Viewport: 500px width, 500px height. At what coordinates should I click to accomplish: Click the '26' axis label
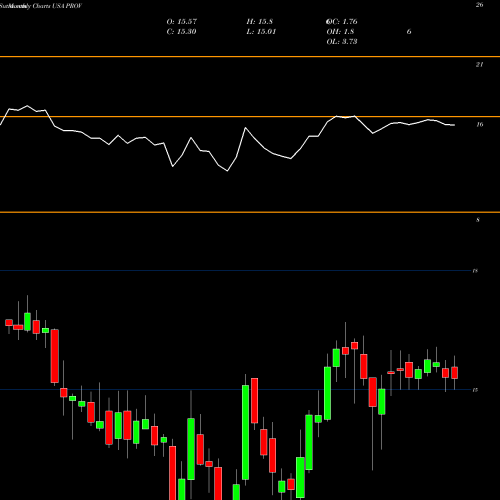point(479,5)
